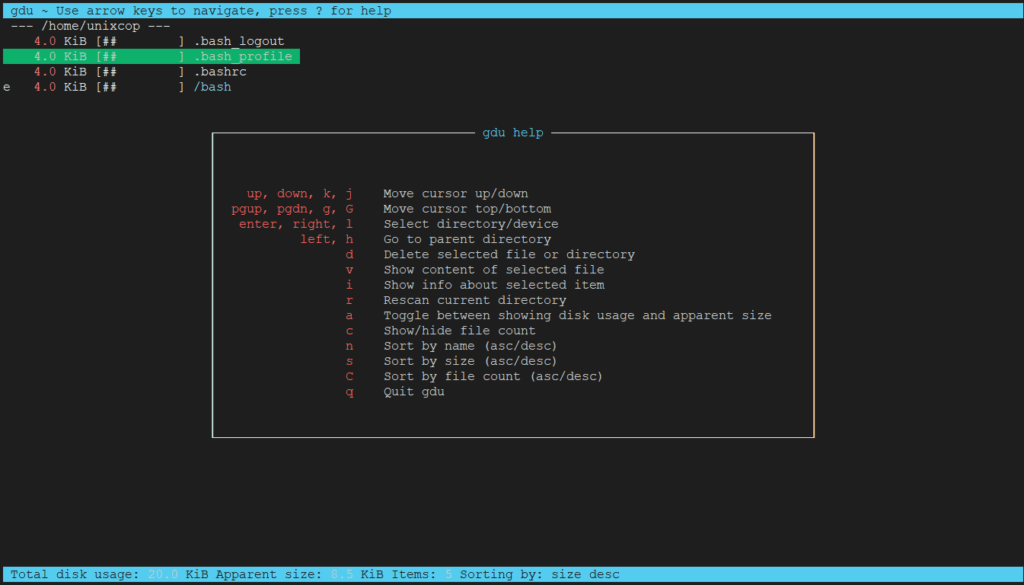Click 'Show content of selected file' entry

[494, 270]
